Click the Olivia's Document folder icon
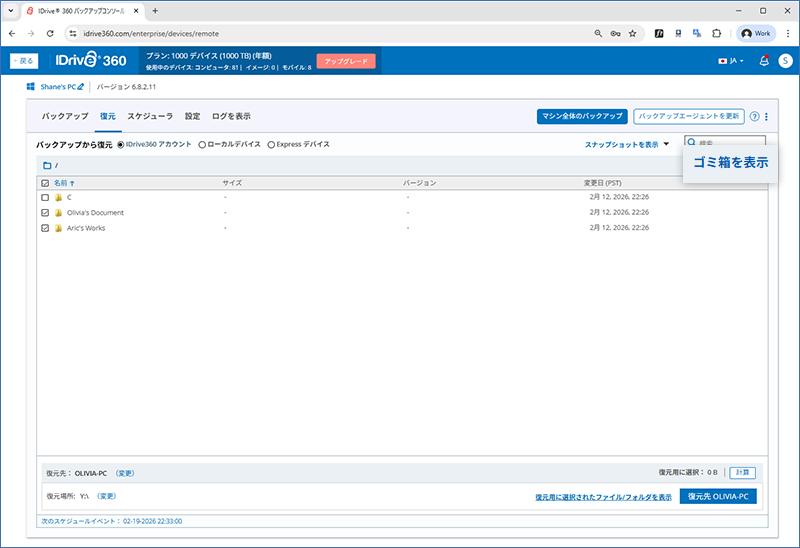This screenshot has height=548, width=800. point(58,213)
